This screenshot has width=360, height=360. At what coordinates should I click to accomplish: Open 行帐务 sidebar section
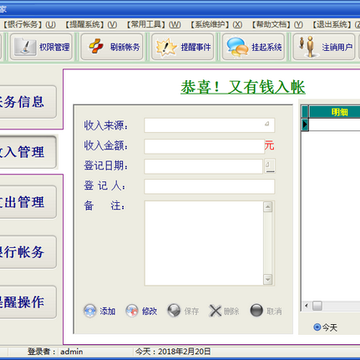point(28,252)
